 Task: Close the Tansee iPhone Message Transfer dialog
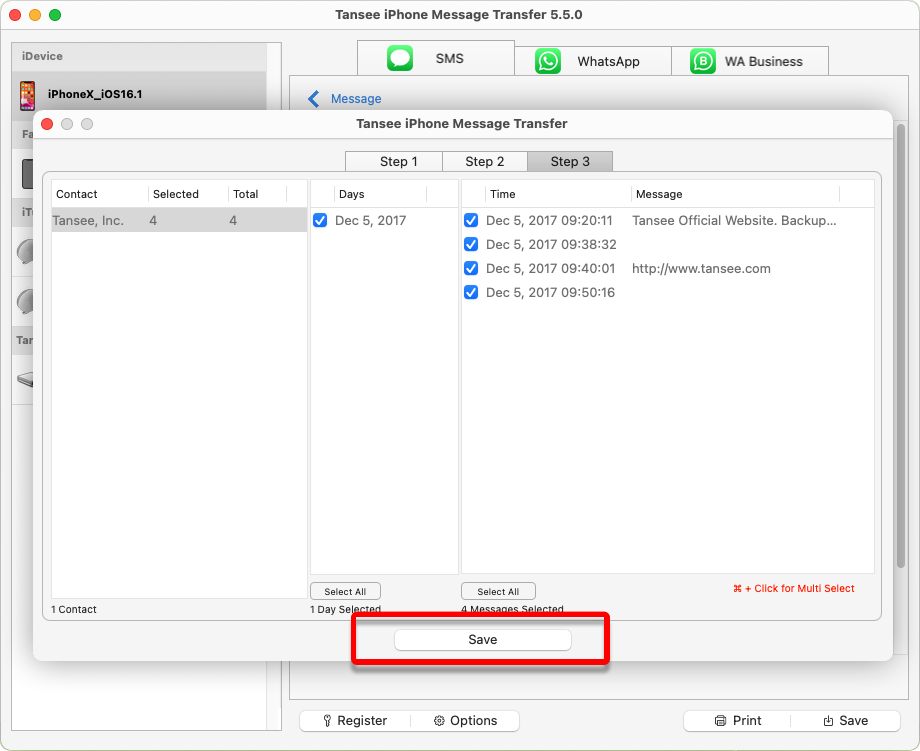[47, 124]
